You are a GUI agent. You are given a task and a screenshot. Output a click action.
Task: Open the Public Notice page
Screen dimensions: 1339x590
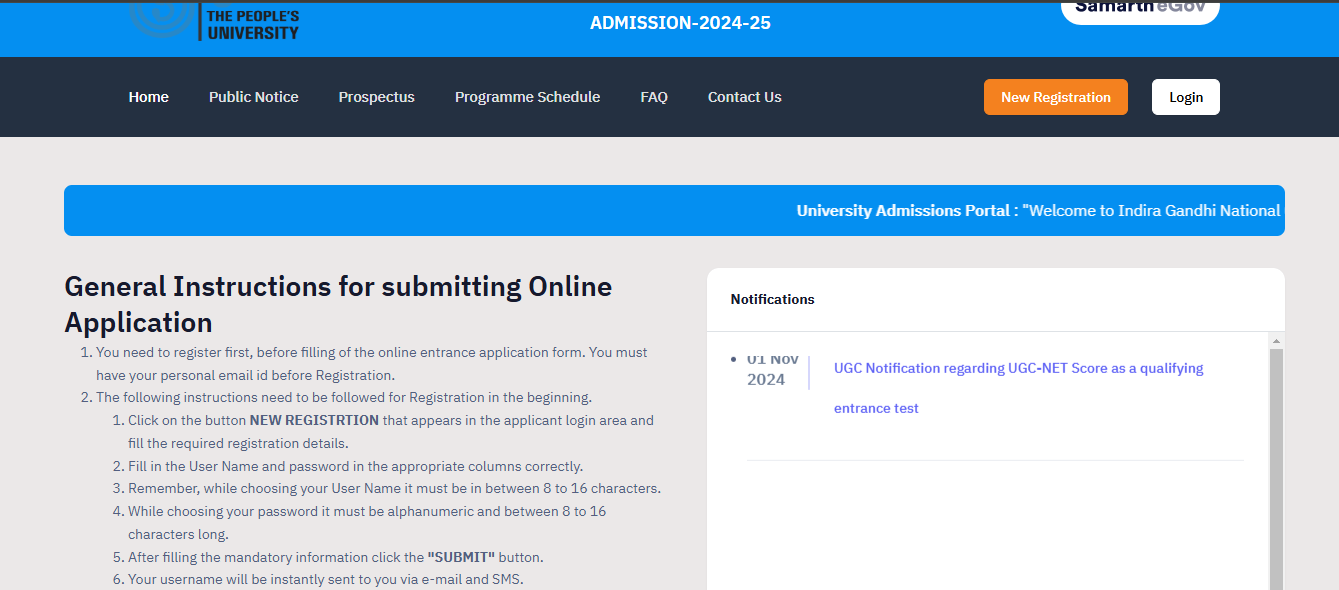click(253, 96)
